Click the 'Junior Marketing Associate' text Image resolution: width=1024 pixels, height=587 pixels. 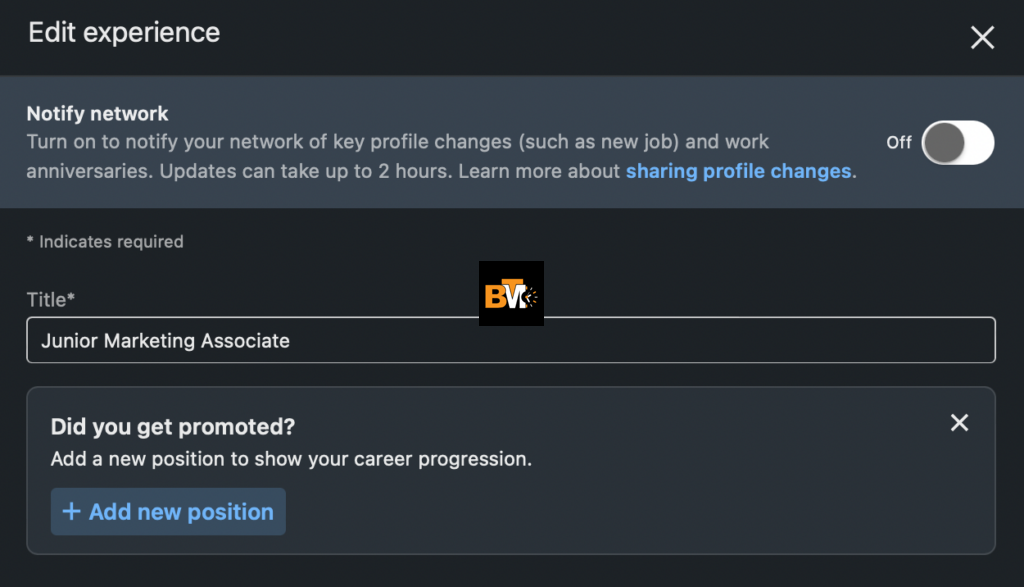[x=165, y=341]
